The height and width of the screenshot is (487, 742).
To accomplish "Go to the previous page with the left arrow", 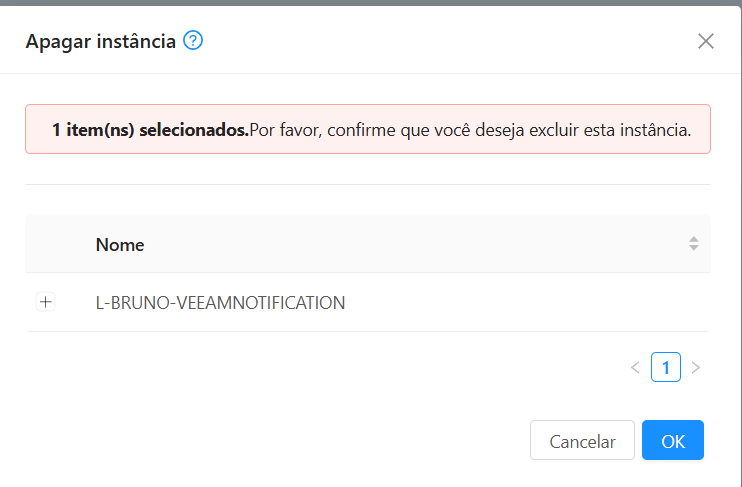I will [x=635, y=367].
